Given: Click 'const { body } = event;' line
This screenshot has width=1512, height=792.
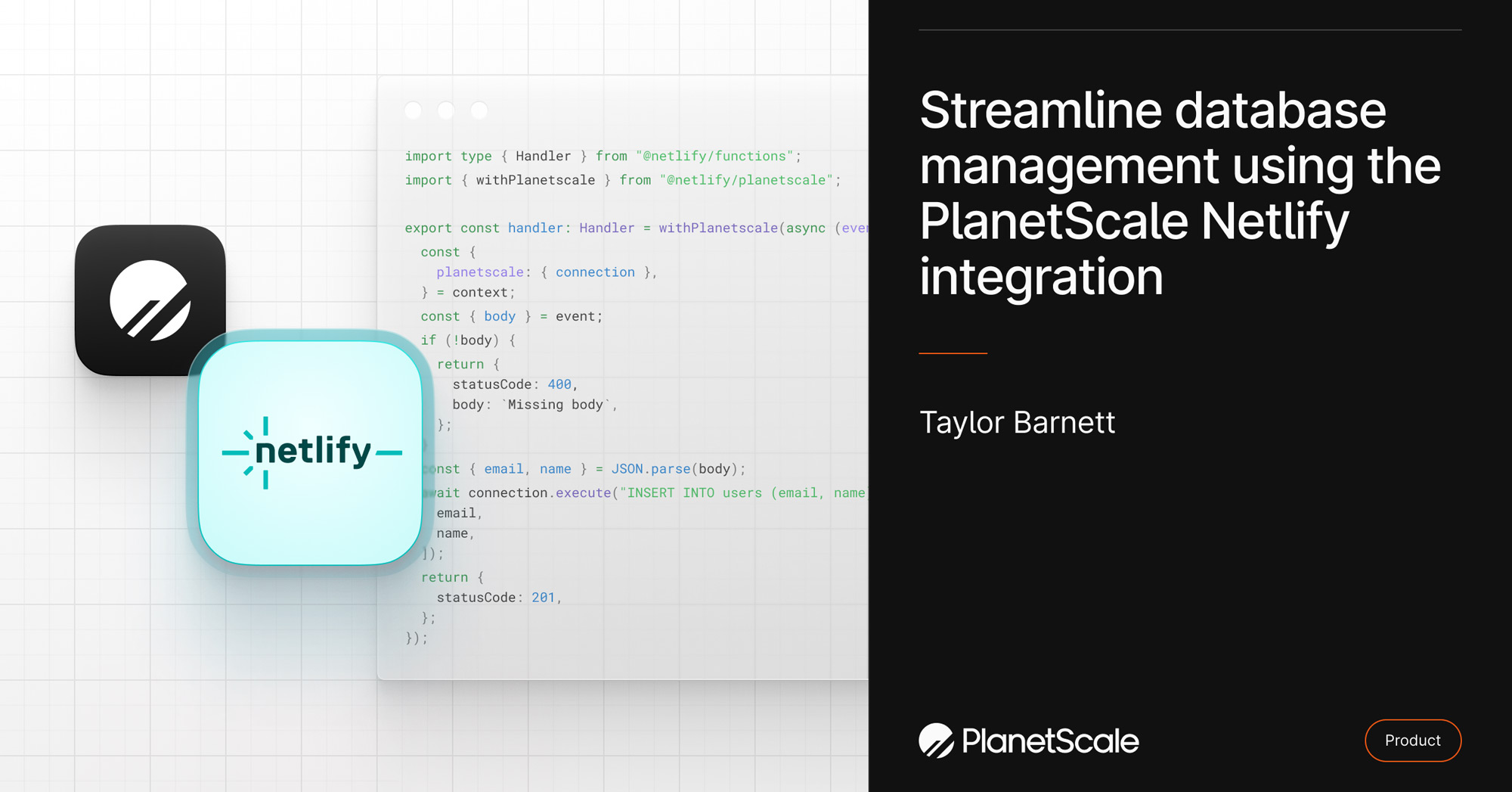Looking at the screenshot, I should 512,316.
